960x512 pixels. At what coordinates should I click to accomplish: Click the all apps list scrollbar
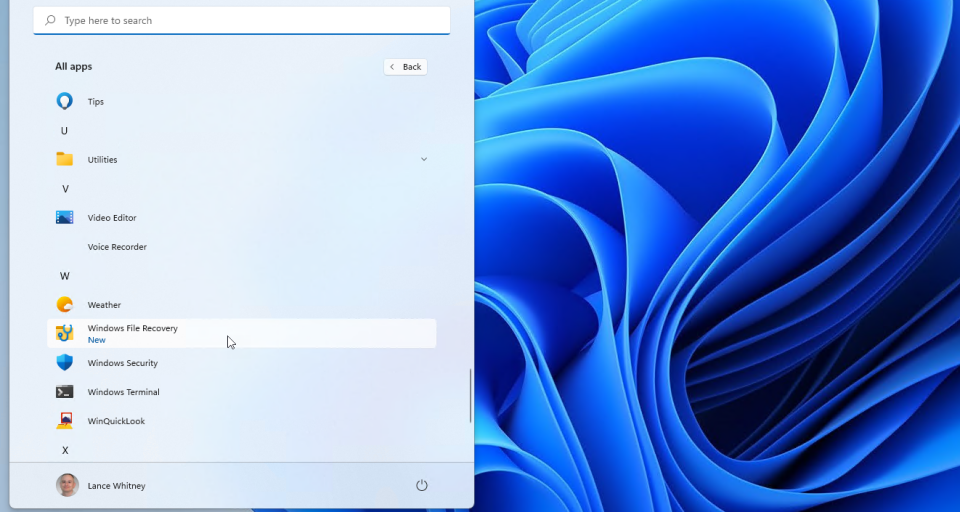470,396
